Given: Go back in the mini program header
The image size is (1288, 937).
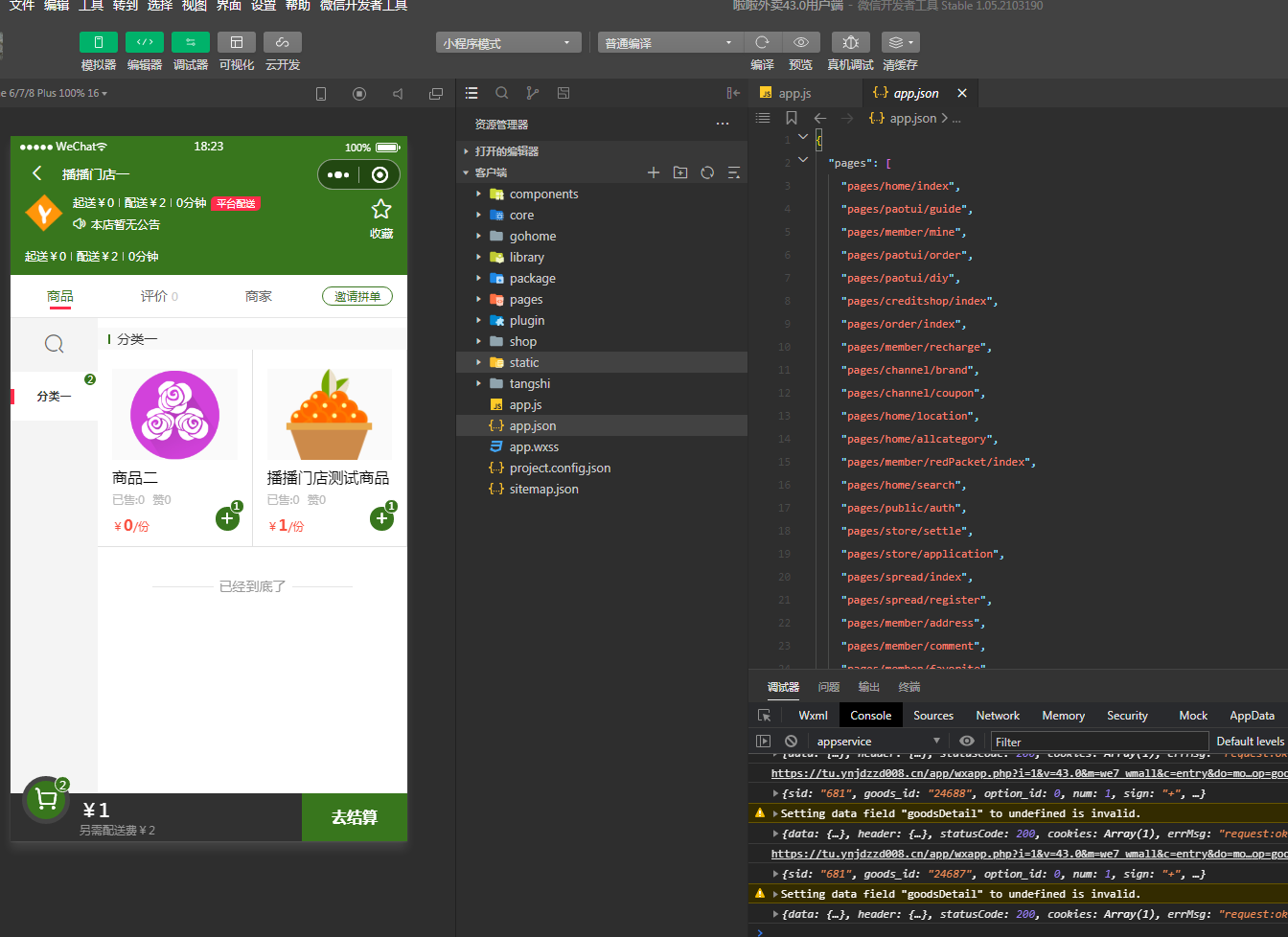Looking at the screenshot, I should (x=37, y=173).
